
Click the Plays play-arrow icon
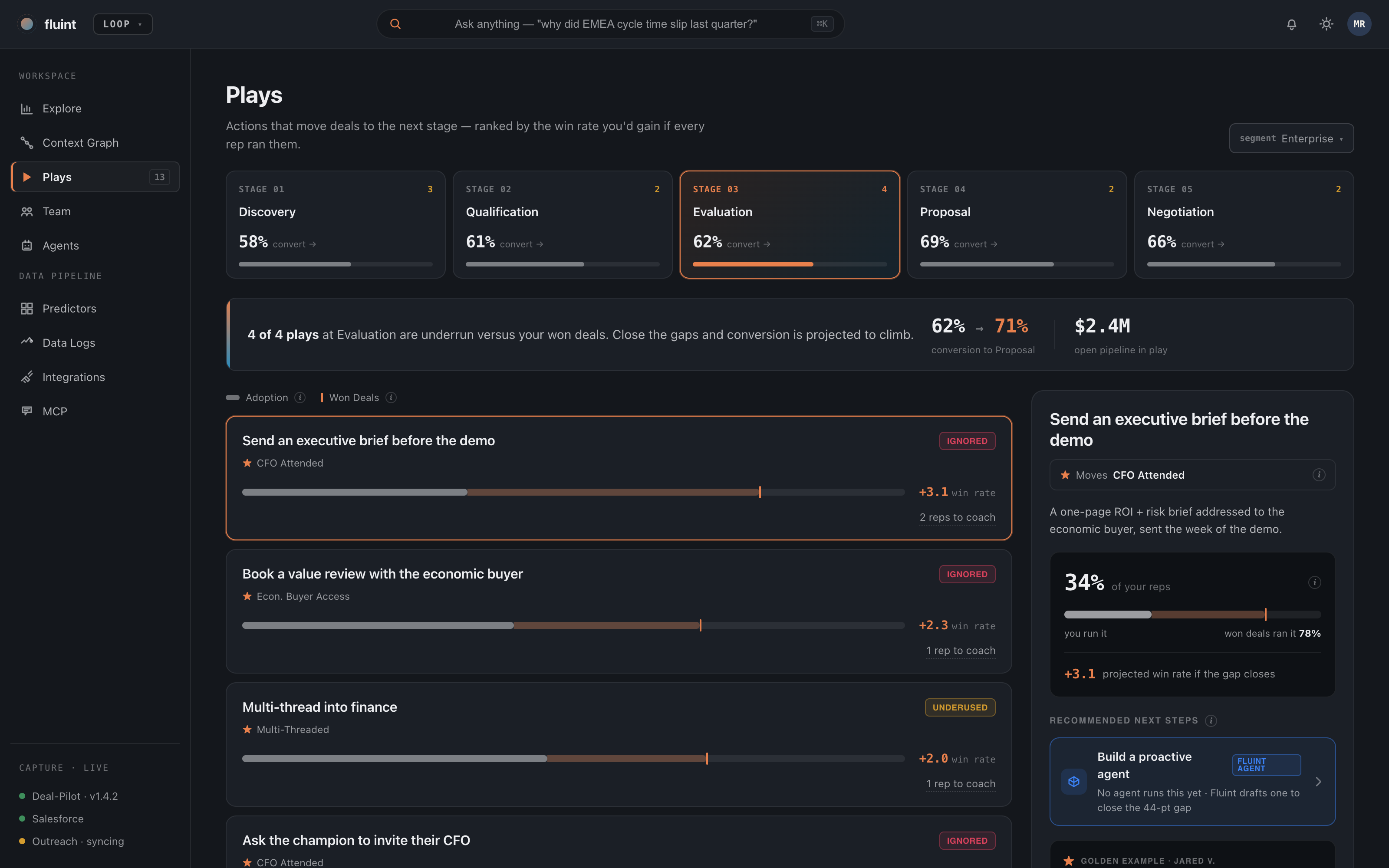[27, 177]
